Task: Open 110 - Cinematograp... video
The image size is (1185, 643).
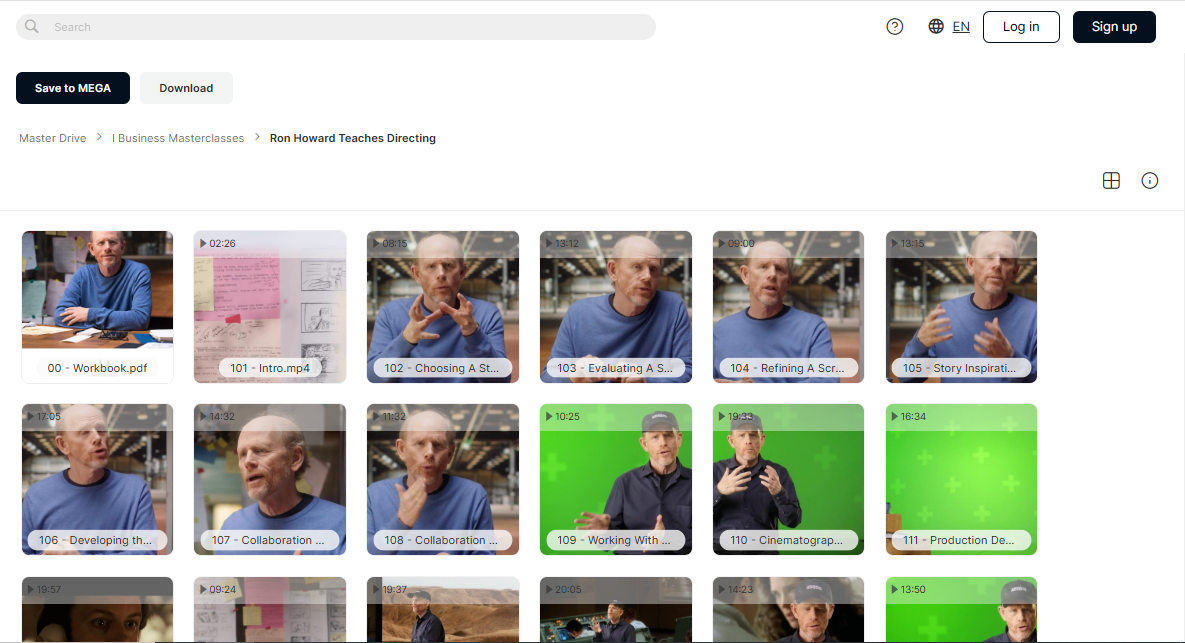Action: pos(788,479)
